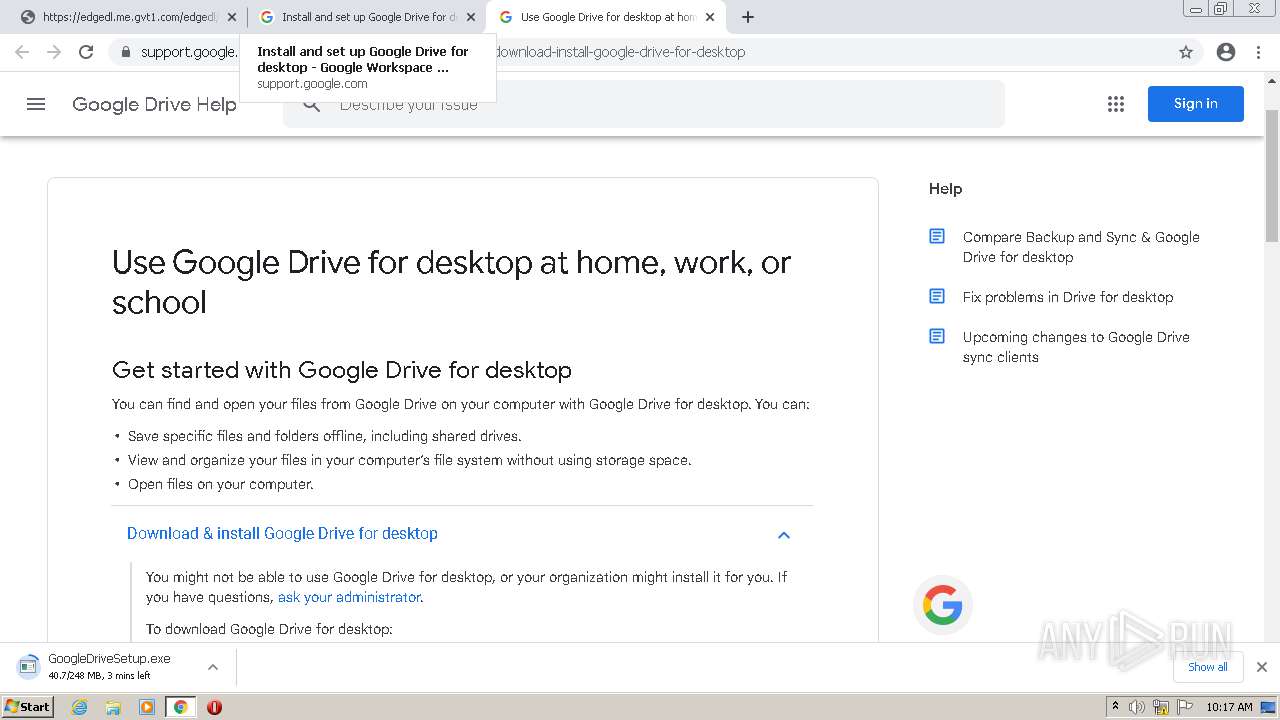Close the edgedl.me.gvt1.com tab

[x=232, y=17]
